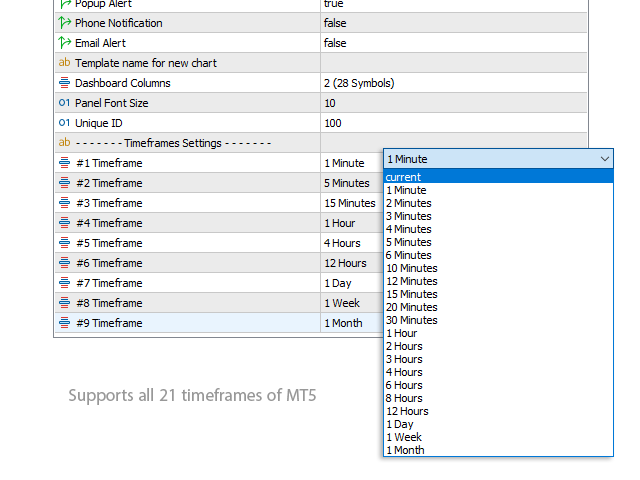Click the #9 Timeframe enum icon
The image size is (640, 480).
64,322
